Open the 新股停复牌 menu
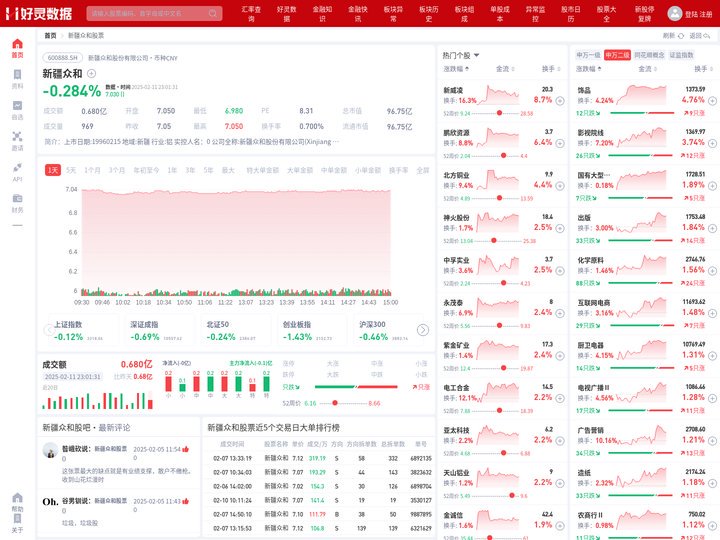Screen dimensions: 720x540 645,14
